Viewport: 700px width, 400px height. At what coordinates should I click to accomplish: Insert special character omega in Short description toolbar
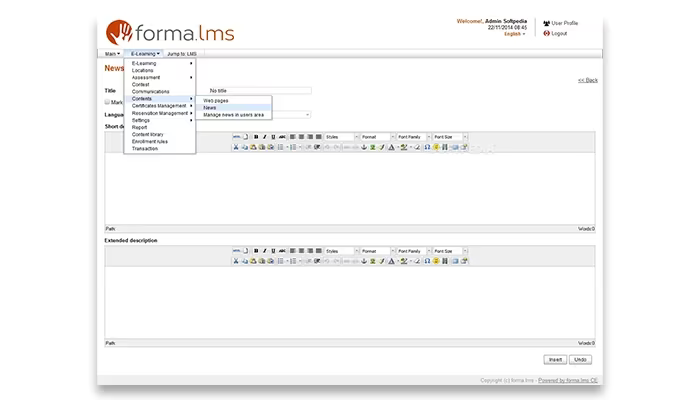[x=427, y=147]
